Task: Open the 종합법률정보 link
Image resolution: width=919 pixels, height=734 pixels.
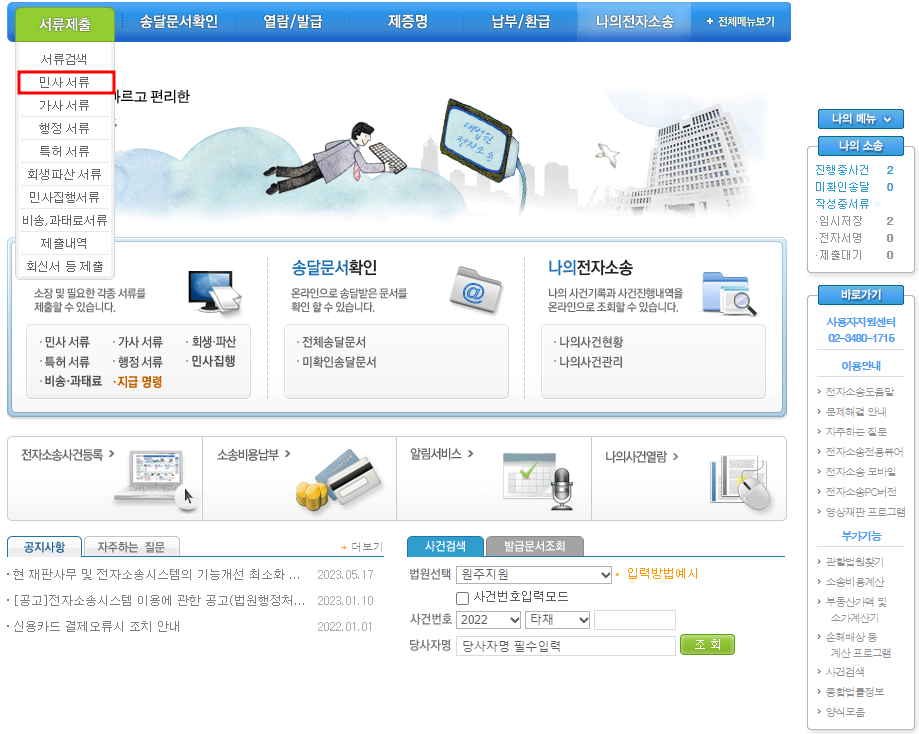Action: point(855,692)
